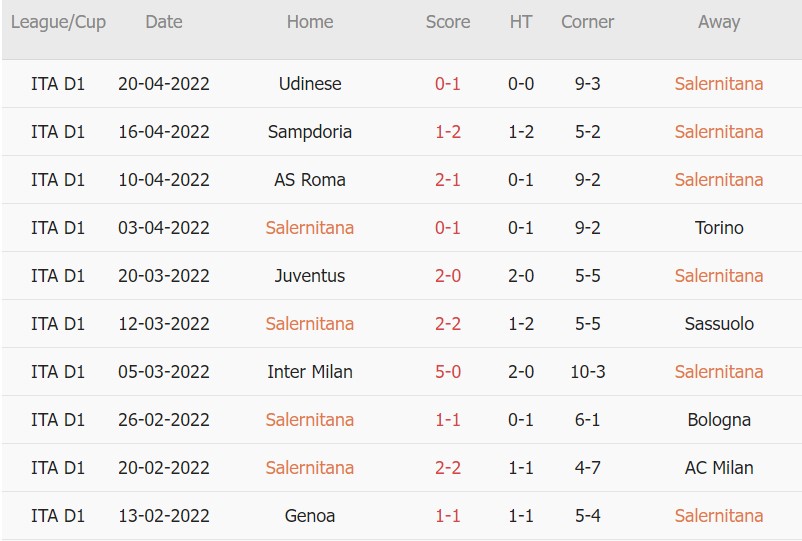Open the Genoa home team link
Screen dimensions: 802x541
[310, 516]
